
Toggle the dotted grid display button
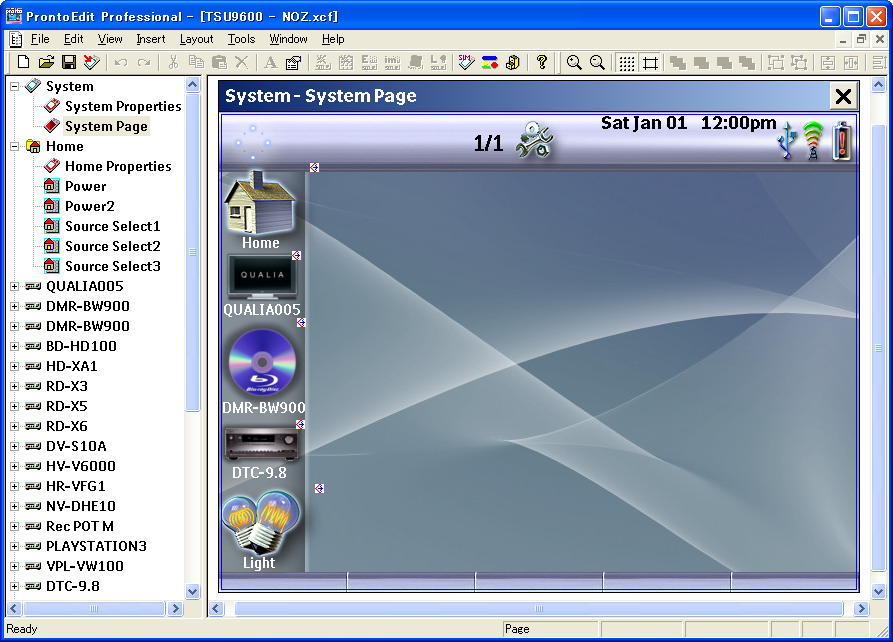pyautogui.click(x=626, y=63)
